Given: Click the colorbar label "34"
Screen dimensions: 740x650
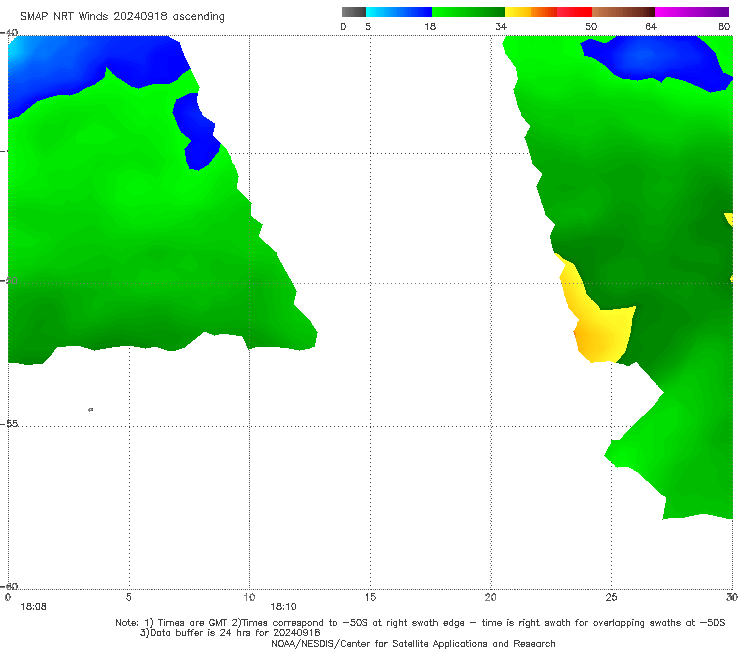Looking at the screenshot, I should tap(501, 27).
